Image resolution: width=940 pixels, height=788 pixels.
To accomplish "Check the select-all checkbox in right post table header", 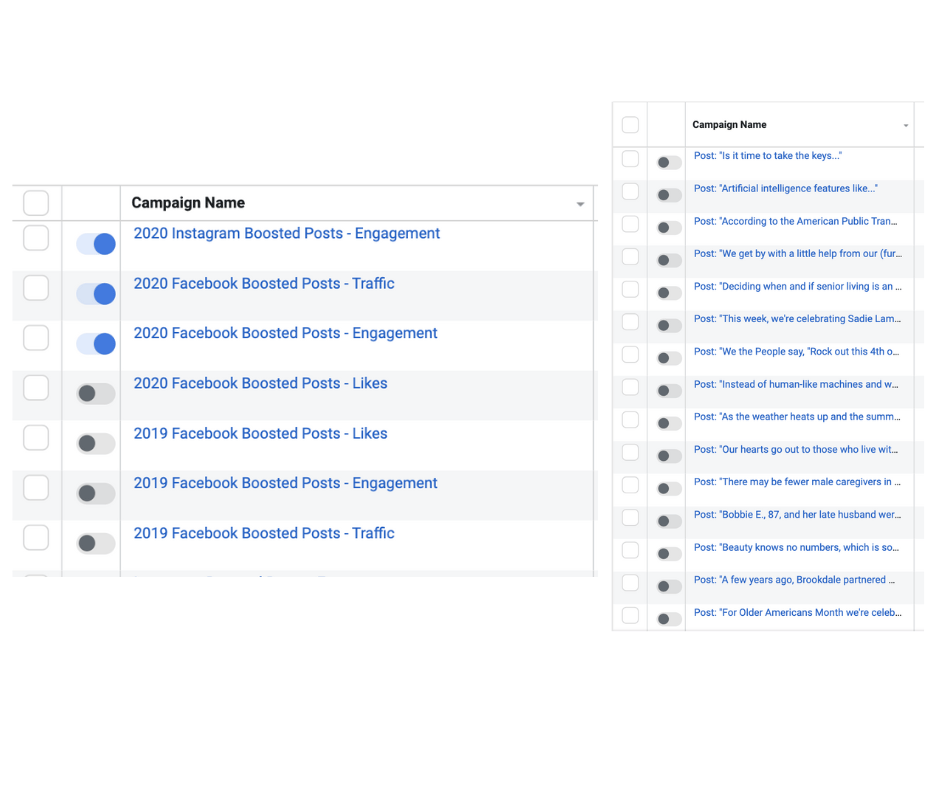I will click(630, 125).
